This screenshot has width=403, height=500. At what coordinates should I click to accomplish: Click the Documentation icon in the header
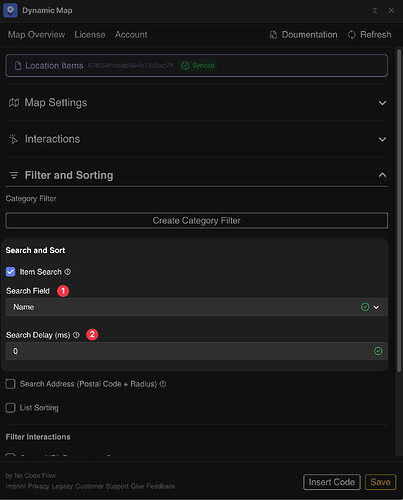(x=273, y=35)
